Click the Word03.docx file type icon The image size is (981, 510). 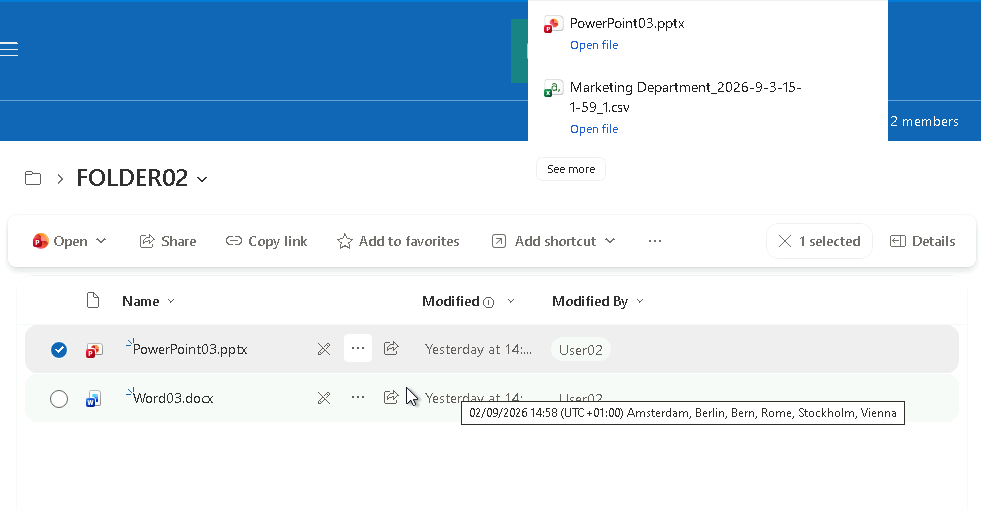point(94,399)
